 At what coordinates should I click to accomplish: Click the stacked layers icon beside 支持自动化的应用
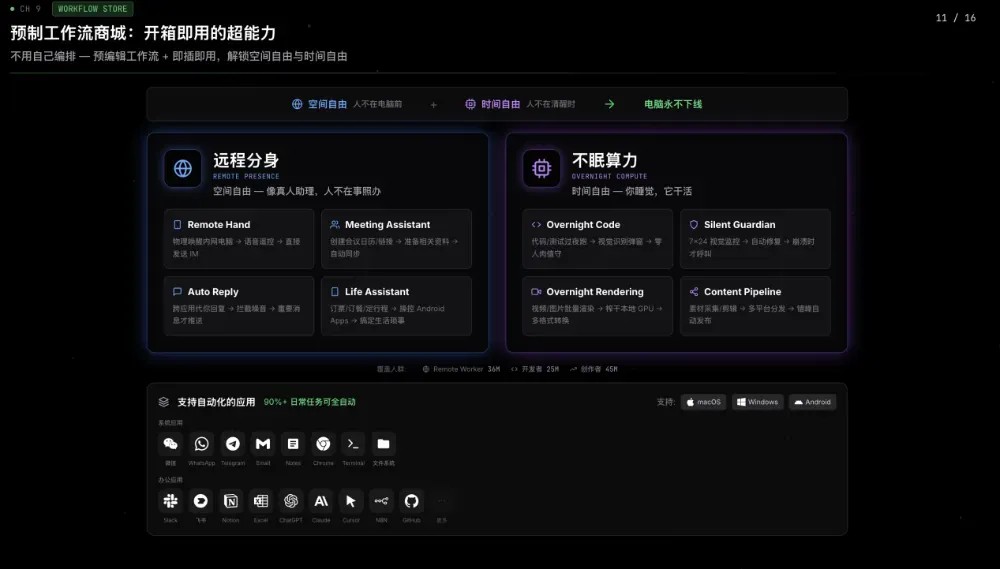tap(164, 402)
